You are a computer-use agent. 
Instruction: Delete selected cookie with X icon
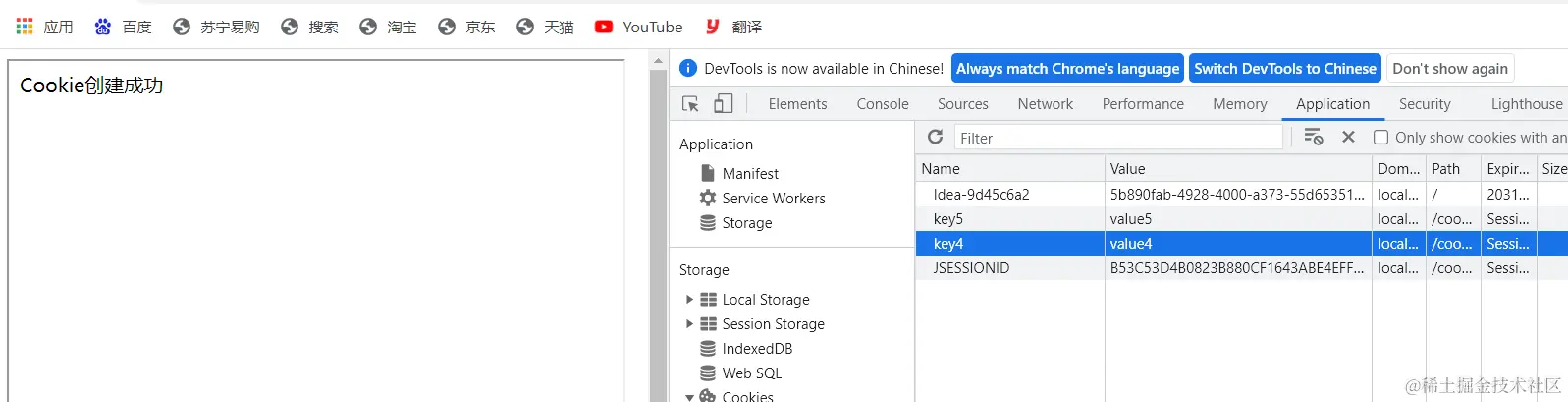pos(1348,137)
